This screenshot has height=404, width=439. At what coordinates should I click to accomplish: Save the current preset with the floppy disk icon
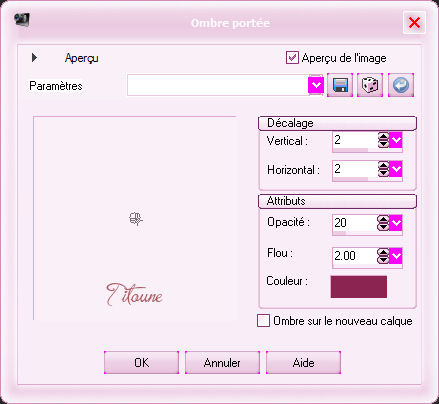[340, 85]
